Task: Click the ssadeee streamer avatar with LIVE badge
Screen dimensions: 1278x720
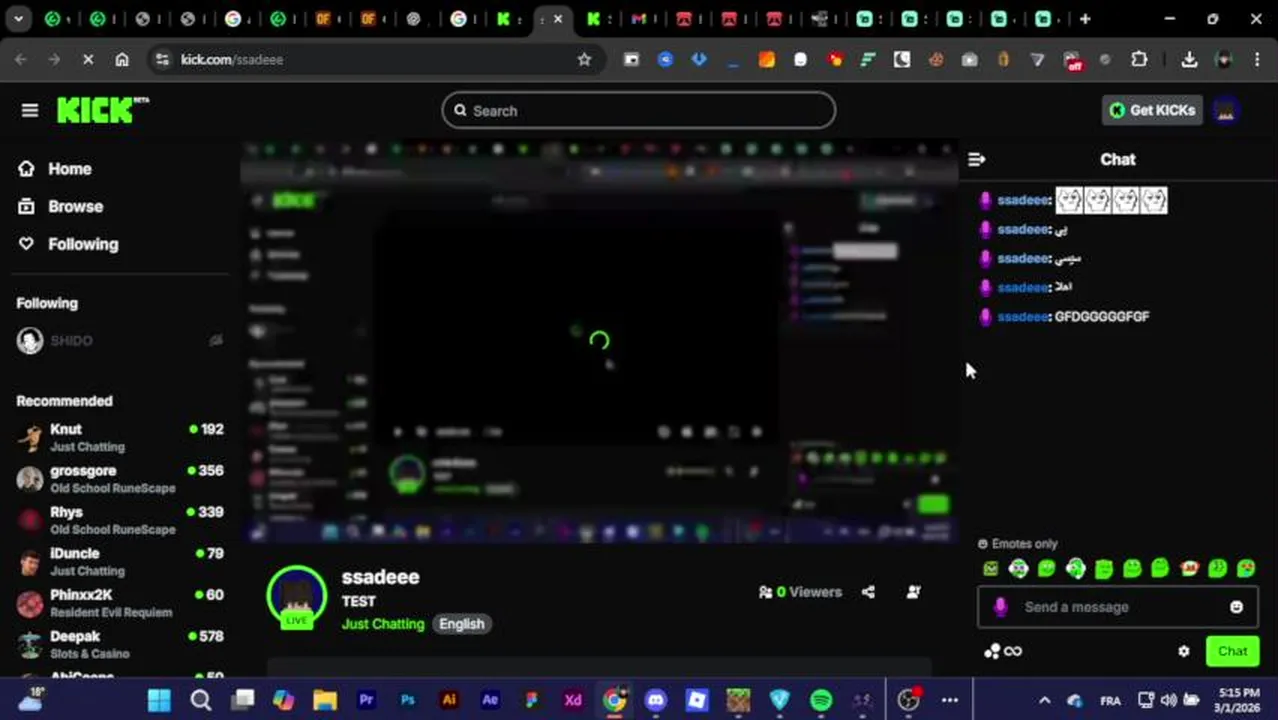Action: (x=297, y=597)
